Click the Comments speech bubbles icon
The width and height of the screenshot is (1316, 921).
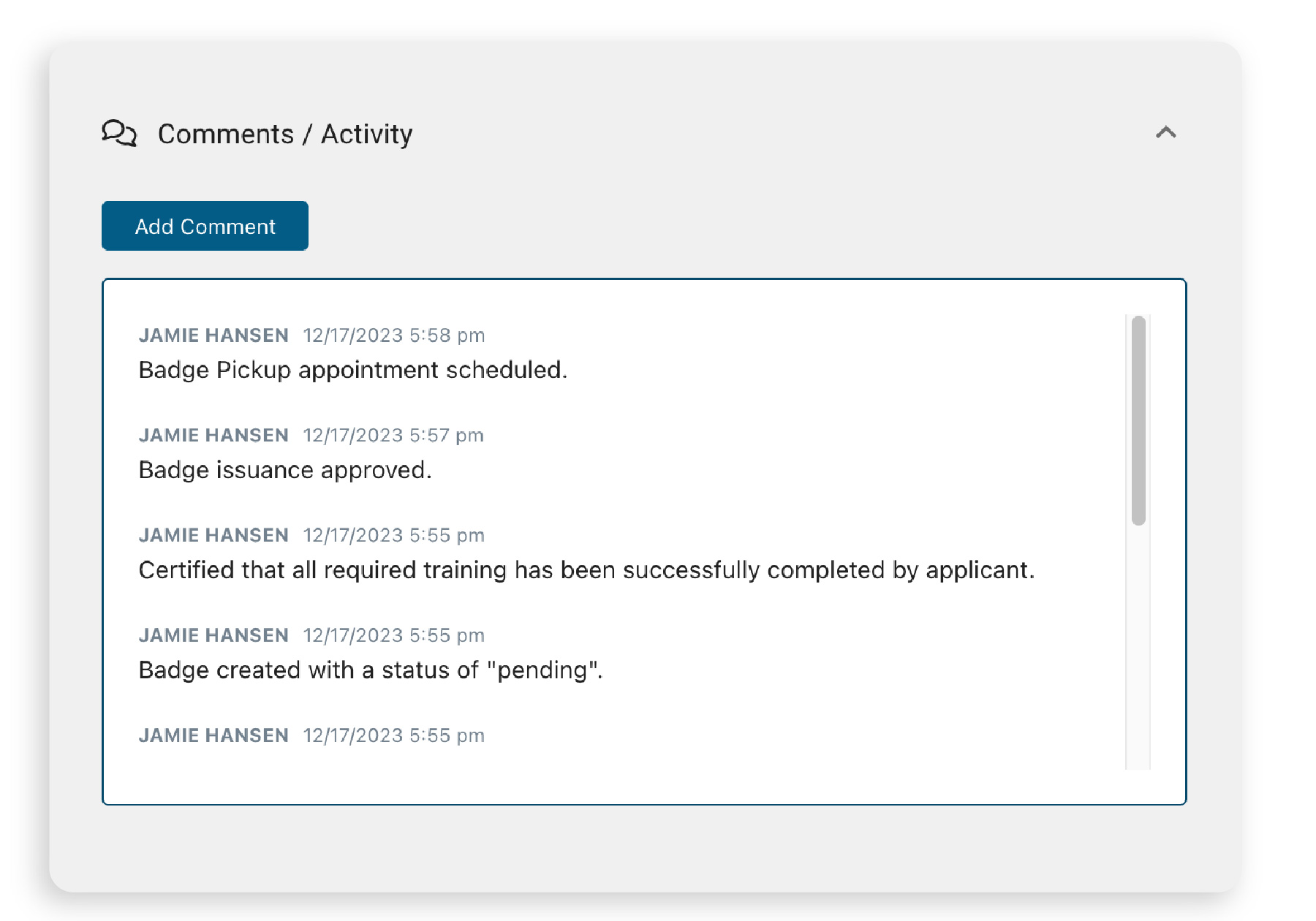click(119, 133)
